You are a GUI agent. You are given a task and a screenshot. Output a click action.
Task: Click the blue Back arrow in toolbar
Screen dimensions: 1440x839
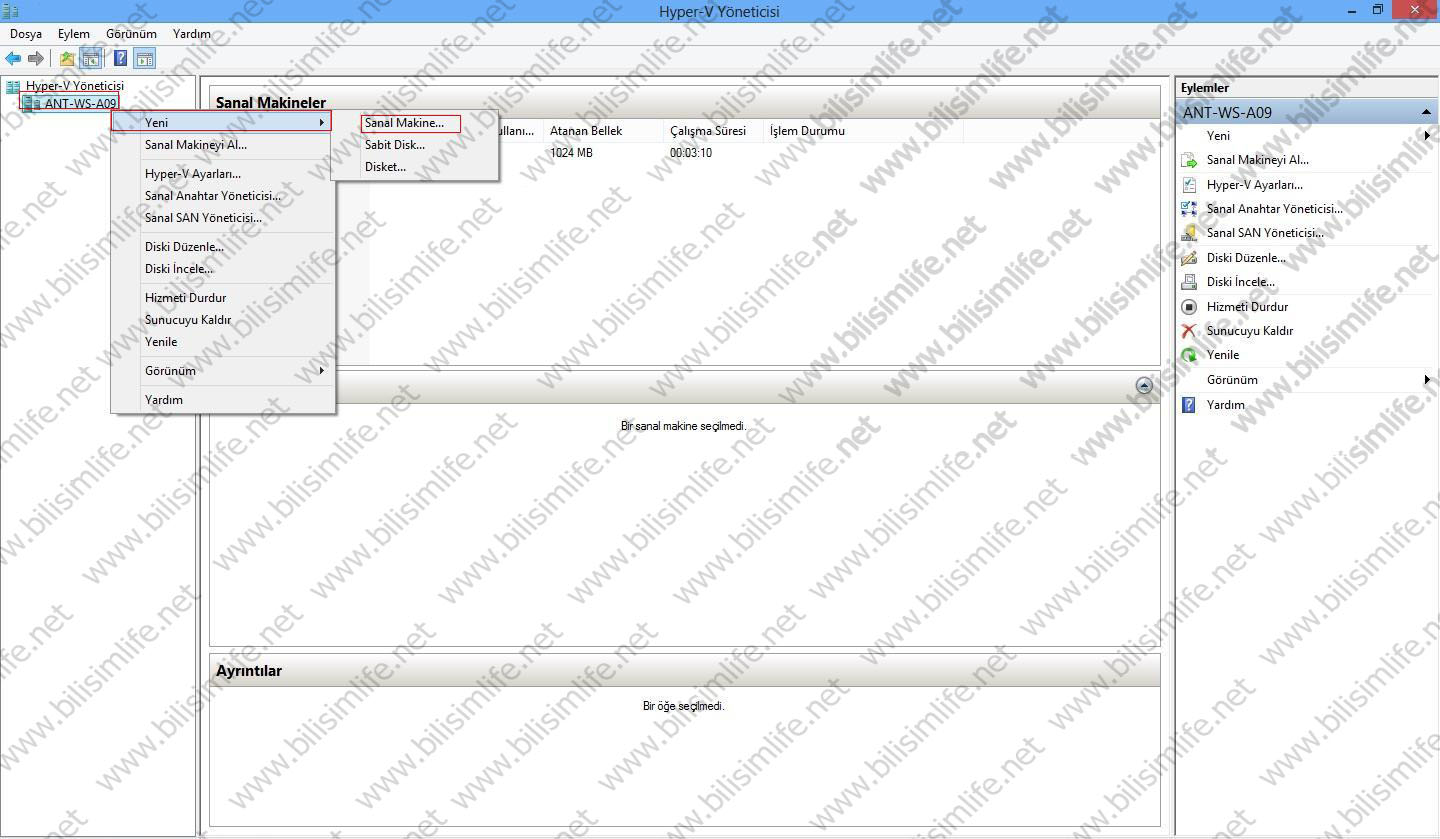point(13,59)
